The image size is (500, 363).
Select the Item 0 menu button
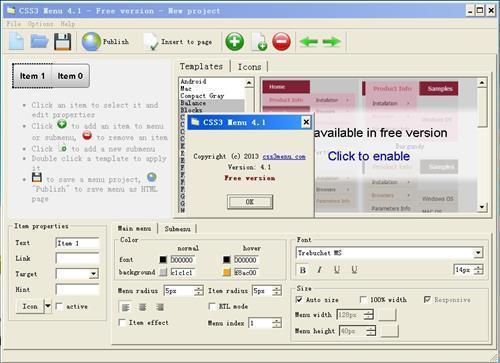pyautogui.click(x=70, y=76)
